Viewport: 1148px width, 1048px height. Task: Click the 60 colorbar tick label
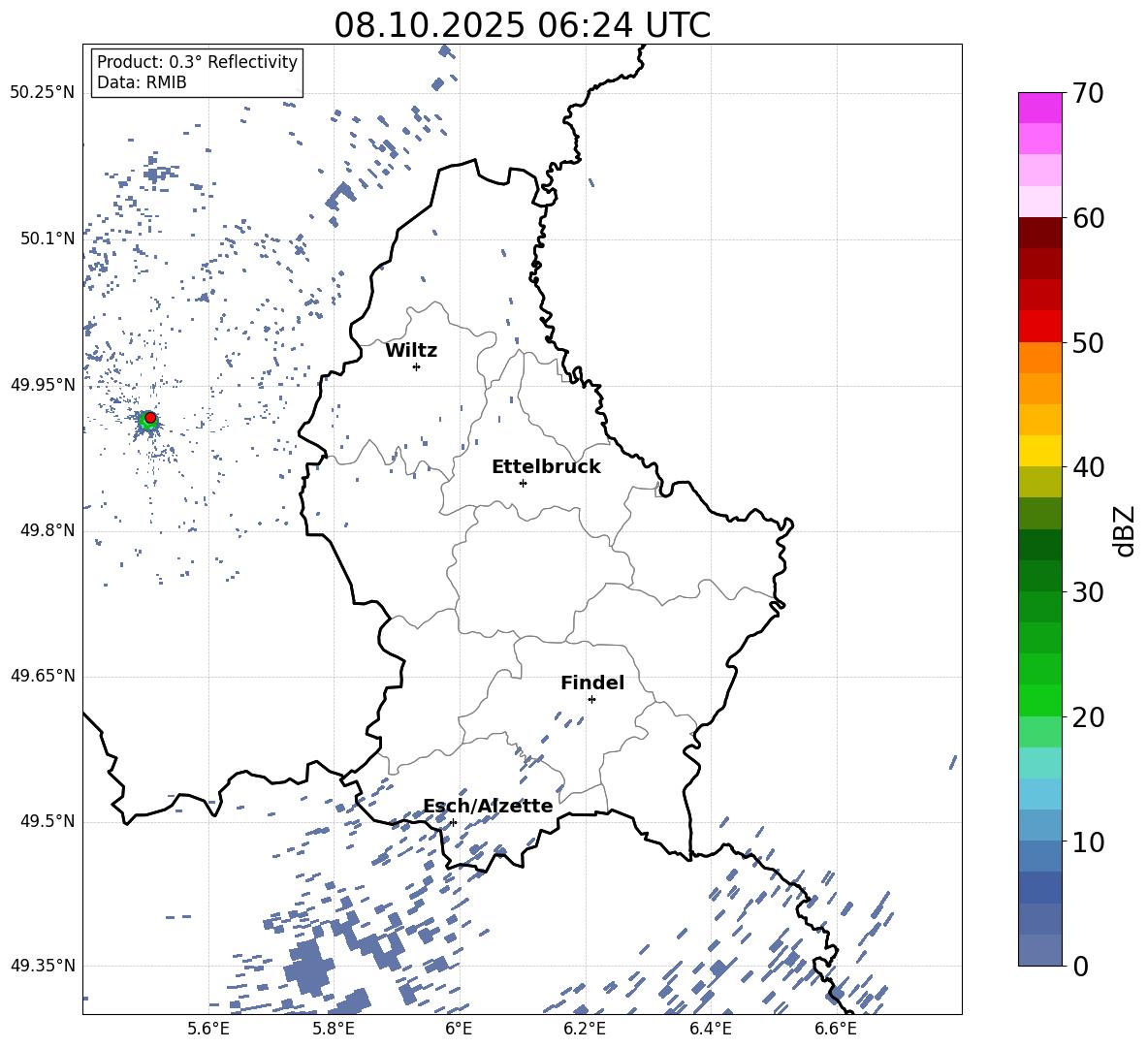pos(1088,217)
